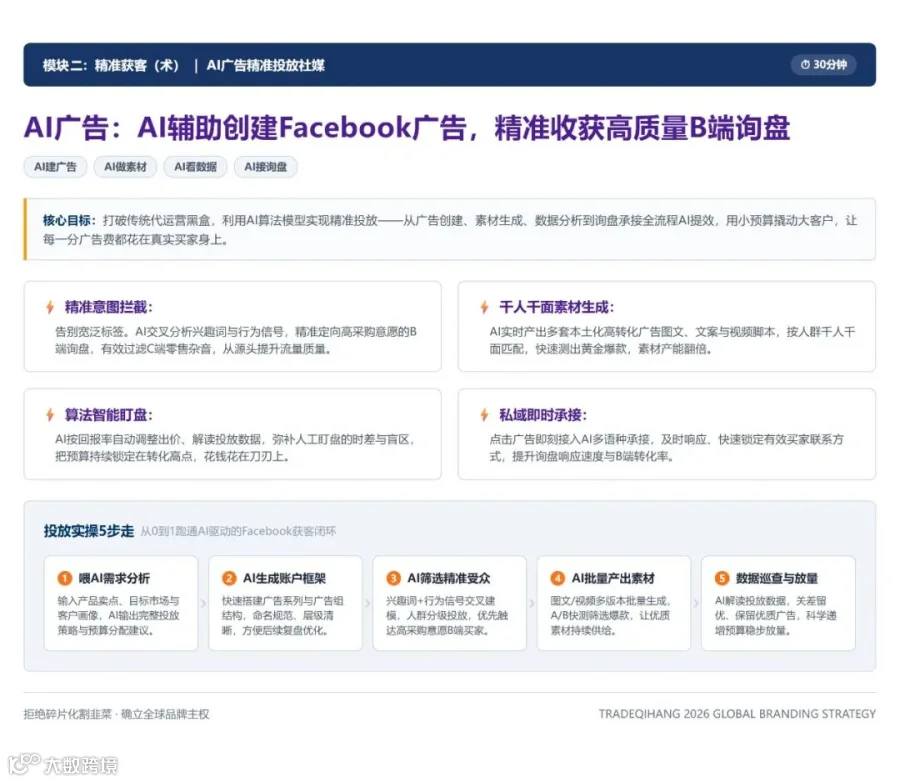
Task: Click the paragraph starting AI按回报率自动调整出价
Action: [x=235, y=448]
